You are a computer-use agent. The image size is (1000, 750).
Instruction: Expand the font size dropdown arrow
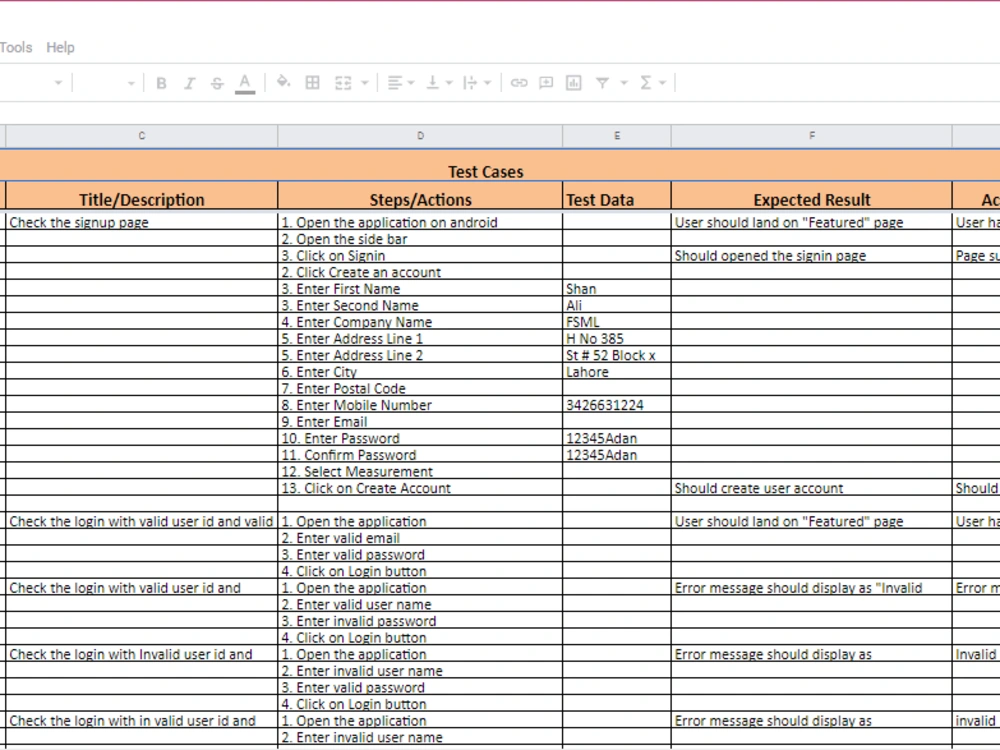[x=131, y=83]
